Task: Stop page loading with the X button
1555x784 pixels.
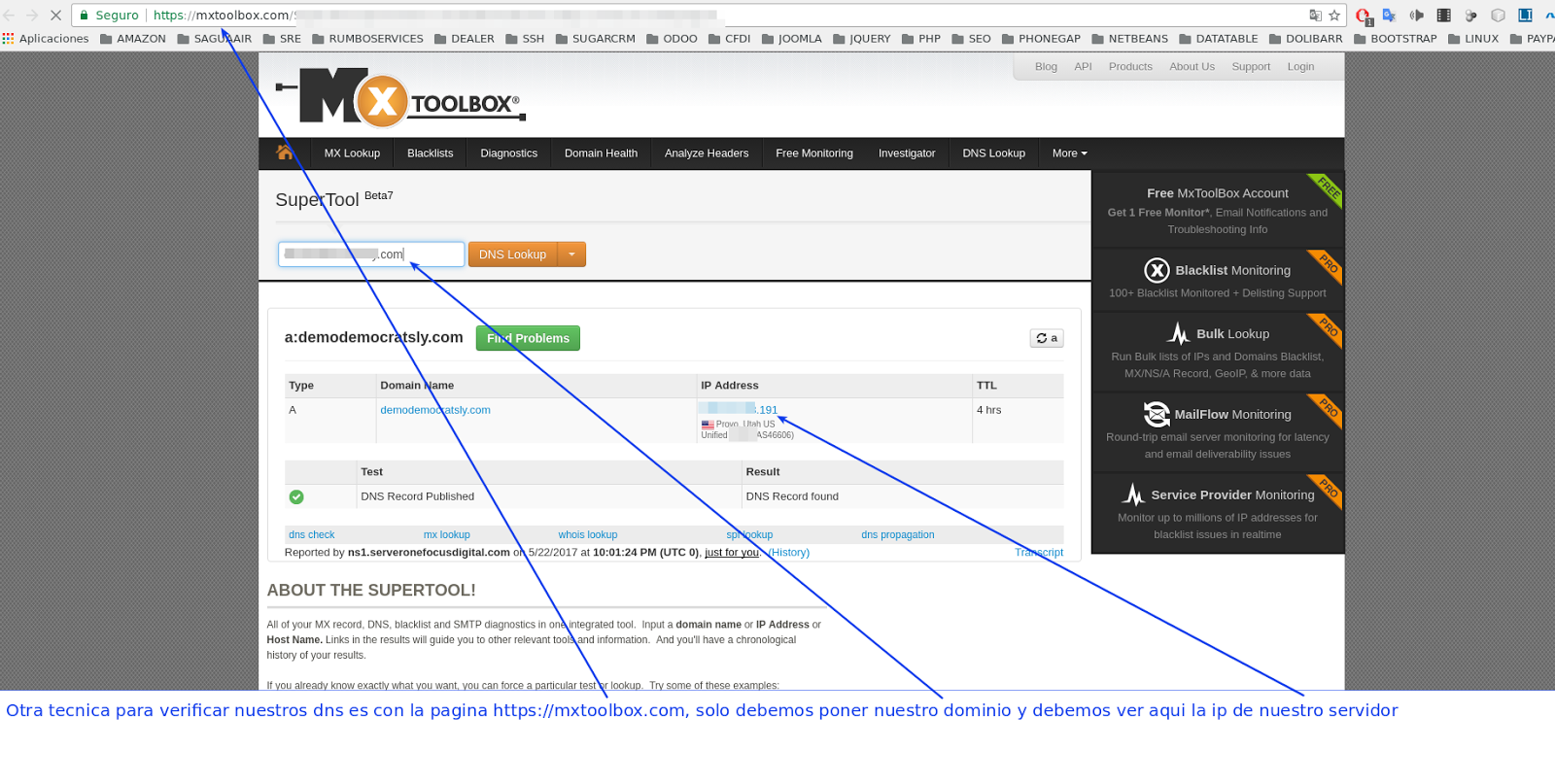Action: click(x=55, y=15)
